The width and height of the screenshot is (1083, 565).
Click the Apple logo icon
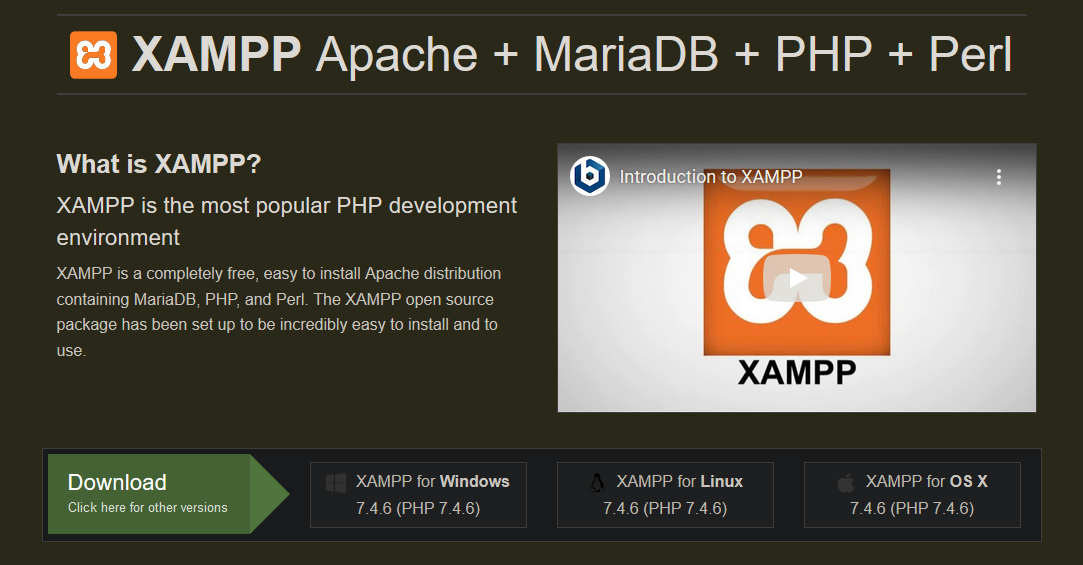coord(845,482)
